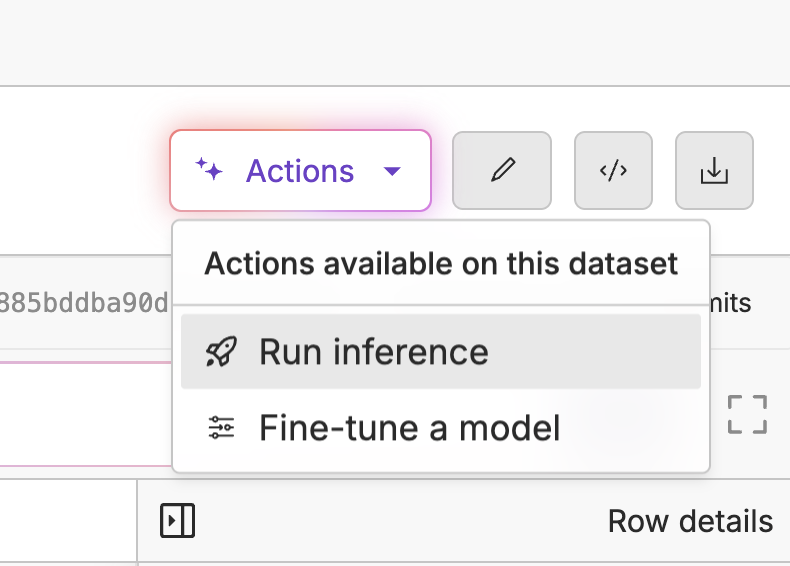The height and width of the screenshot is (566, 790).
Task: Click the rocket icon beside Run inference
Action: (221, 352)
